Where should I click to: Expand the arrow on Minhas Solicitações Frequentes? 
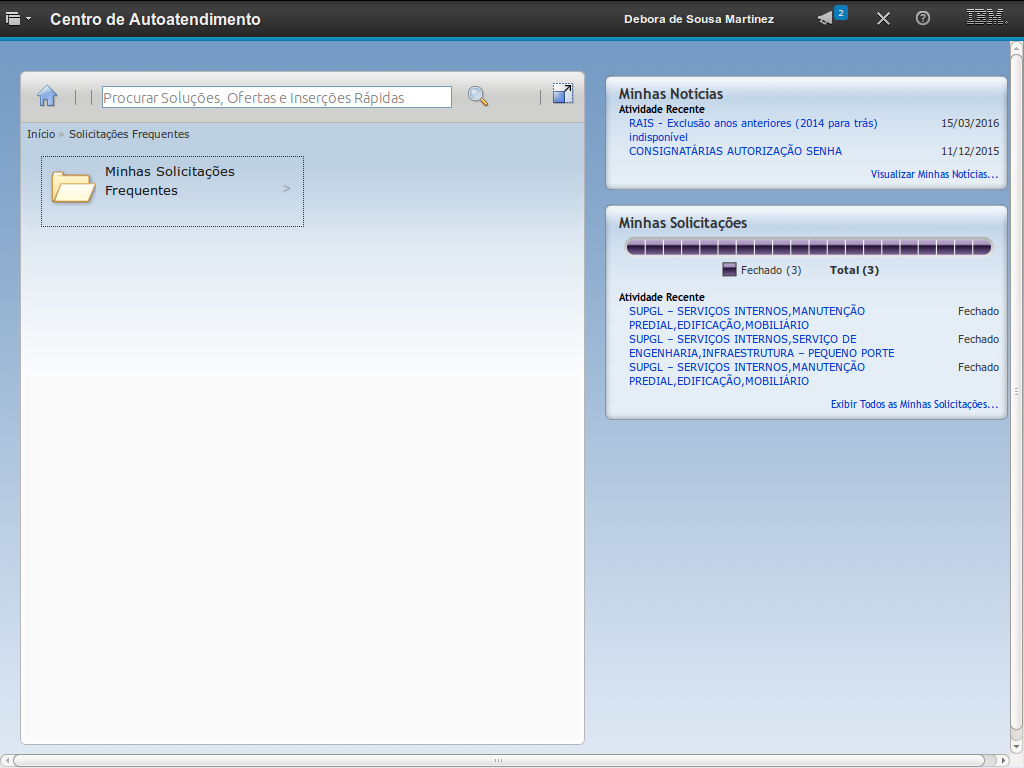287,188
